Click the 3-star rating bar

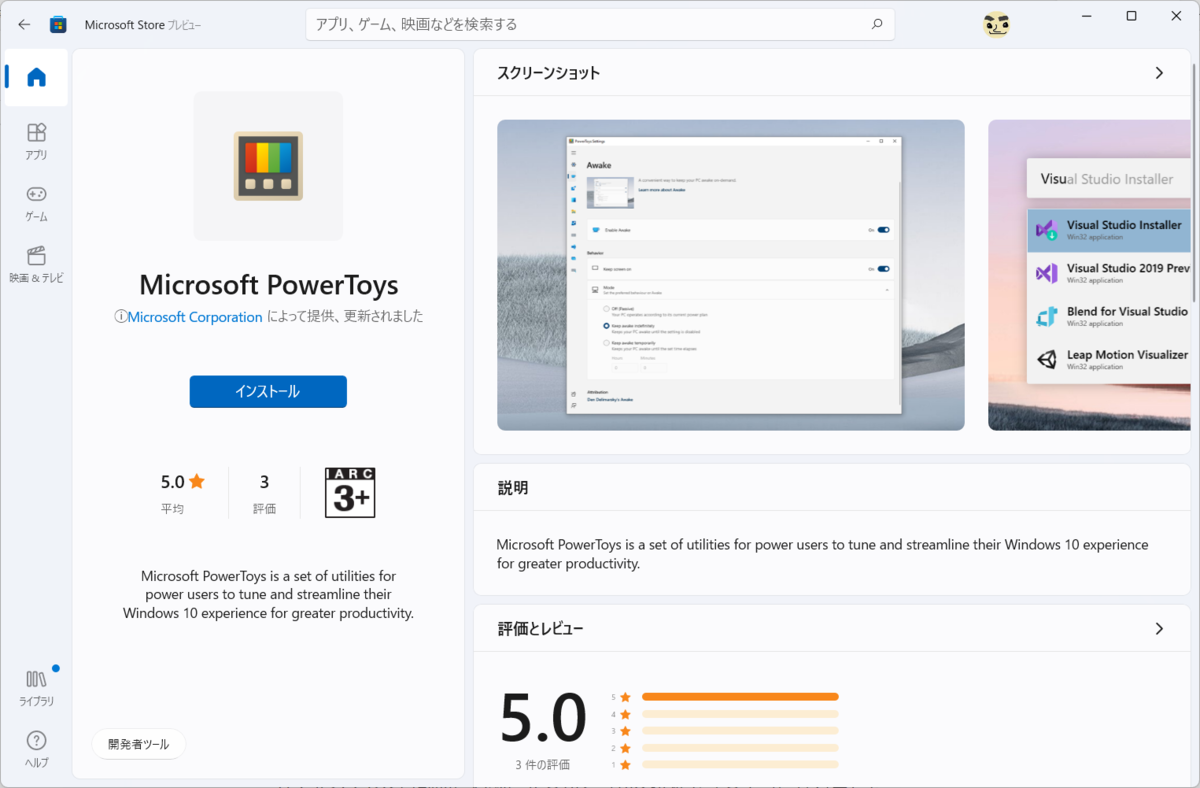740,731
